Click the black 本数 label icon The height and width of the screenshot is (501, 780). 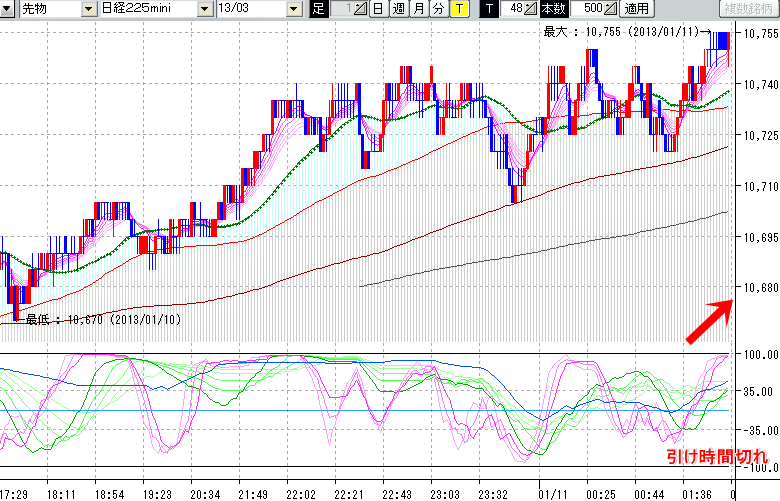pyautogui.click(x=553, y=9)
